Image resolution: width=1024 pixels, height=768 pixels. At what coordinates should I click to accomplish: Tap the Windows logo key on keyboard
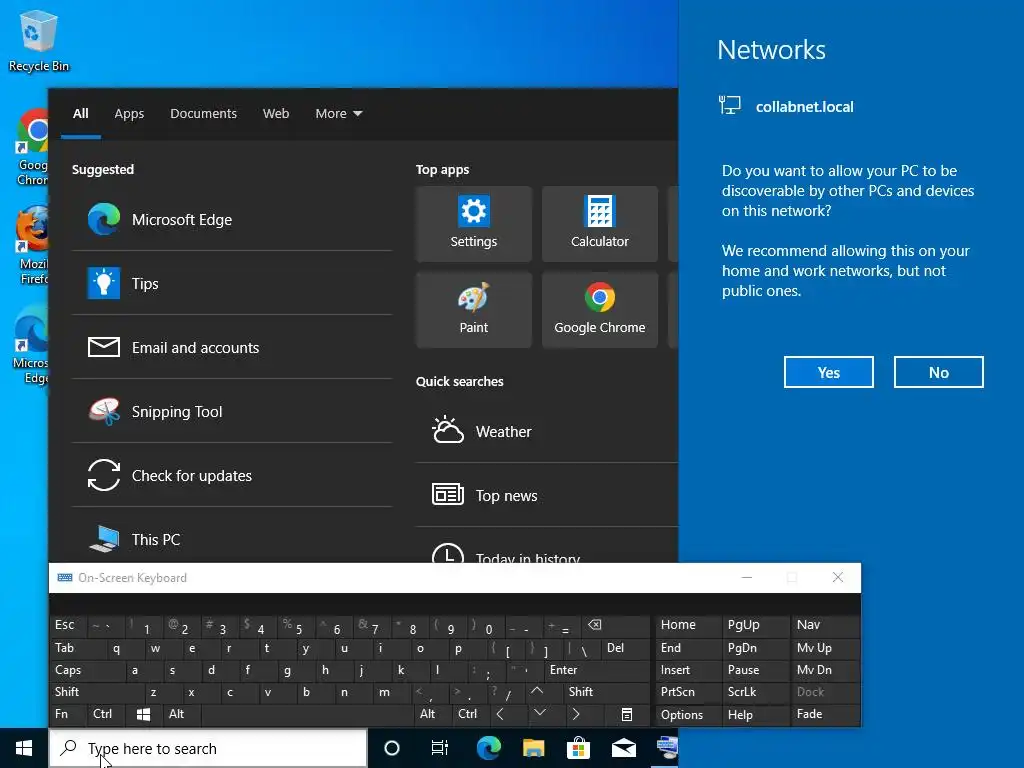point(144,714)
